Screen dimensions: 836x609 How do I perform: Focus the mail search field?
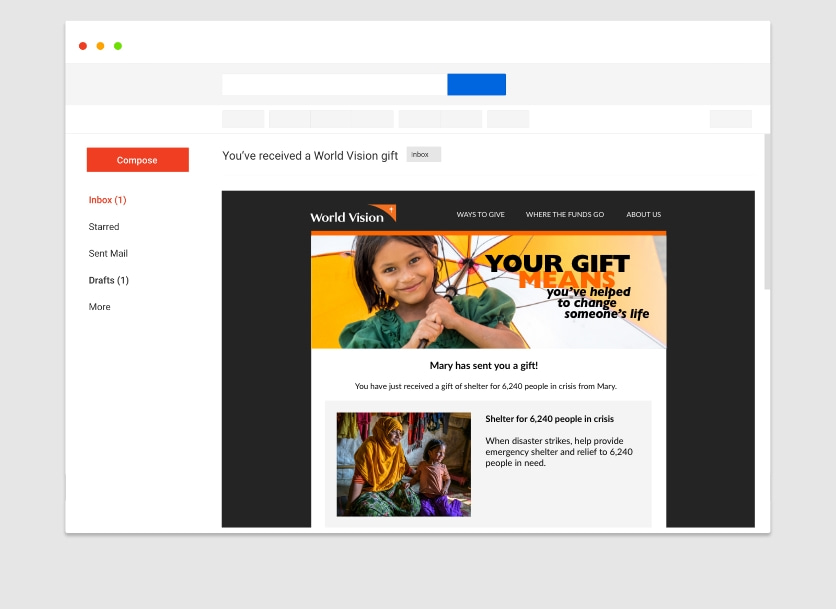(x=334, y=84)
